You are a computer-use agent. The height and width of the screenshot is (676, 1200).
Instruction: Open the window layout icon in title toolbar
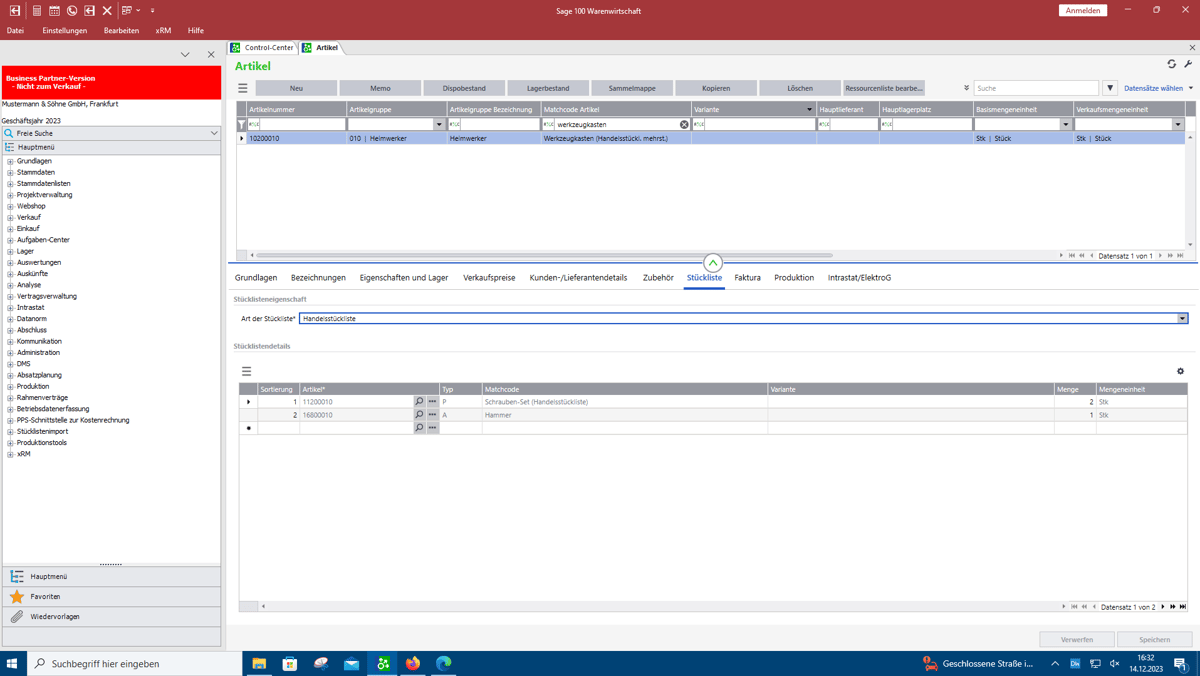pos(127,10)
